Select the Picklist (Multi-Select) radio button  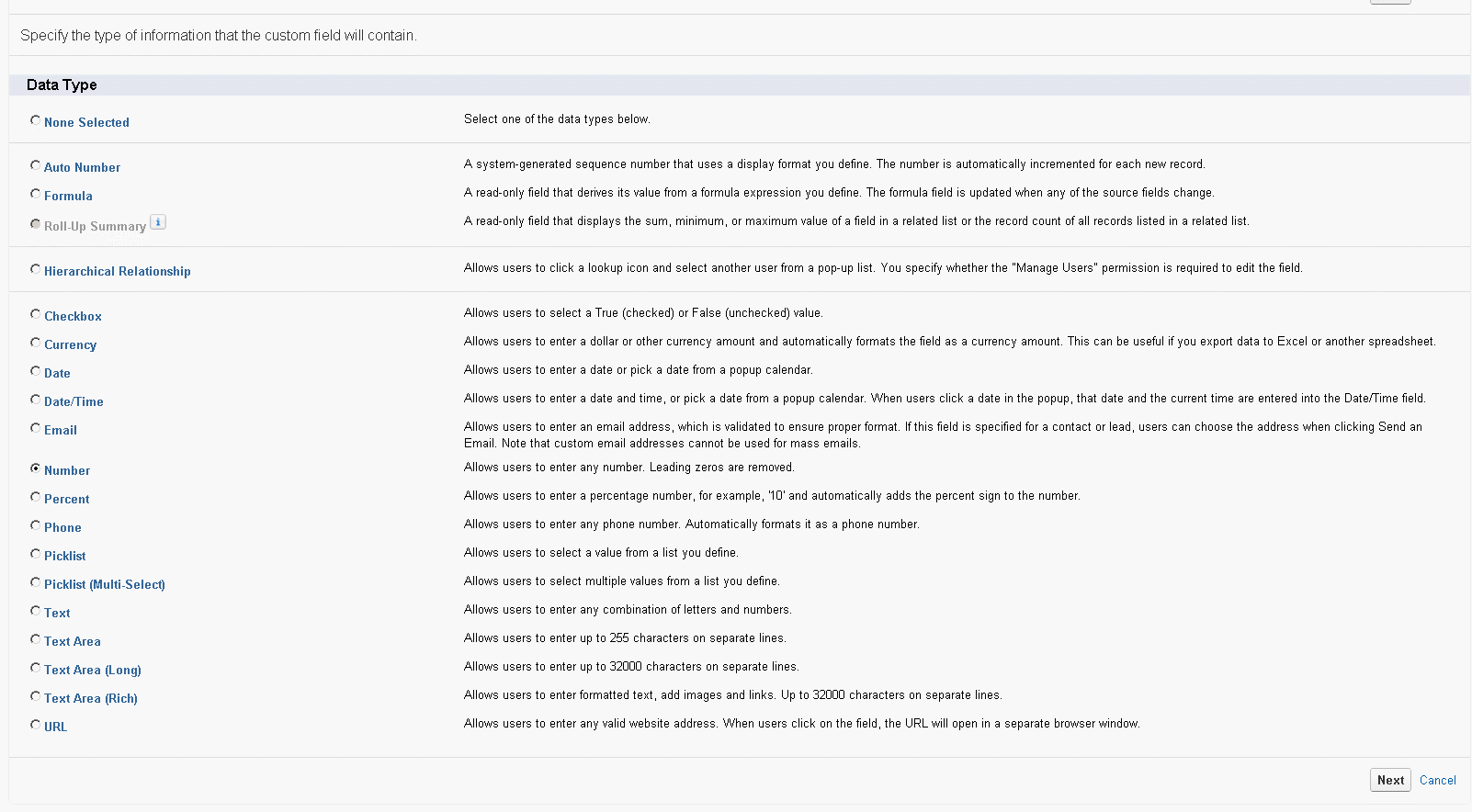pyautogui.click(x=35, y=582)
